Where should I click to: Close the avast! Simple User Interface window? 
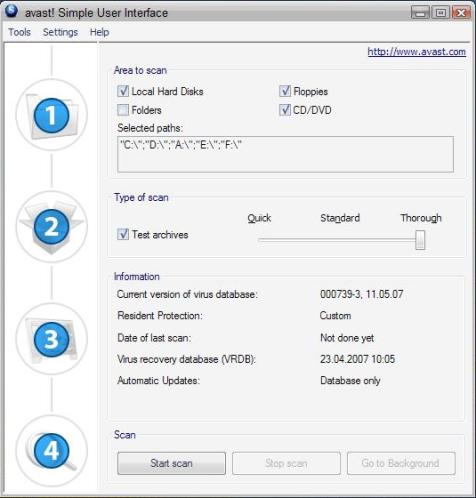click(x=461, y=13)
